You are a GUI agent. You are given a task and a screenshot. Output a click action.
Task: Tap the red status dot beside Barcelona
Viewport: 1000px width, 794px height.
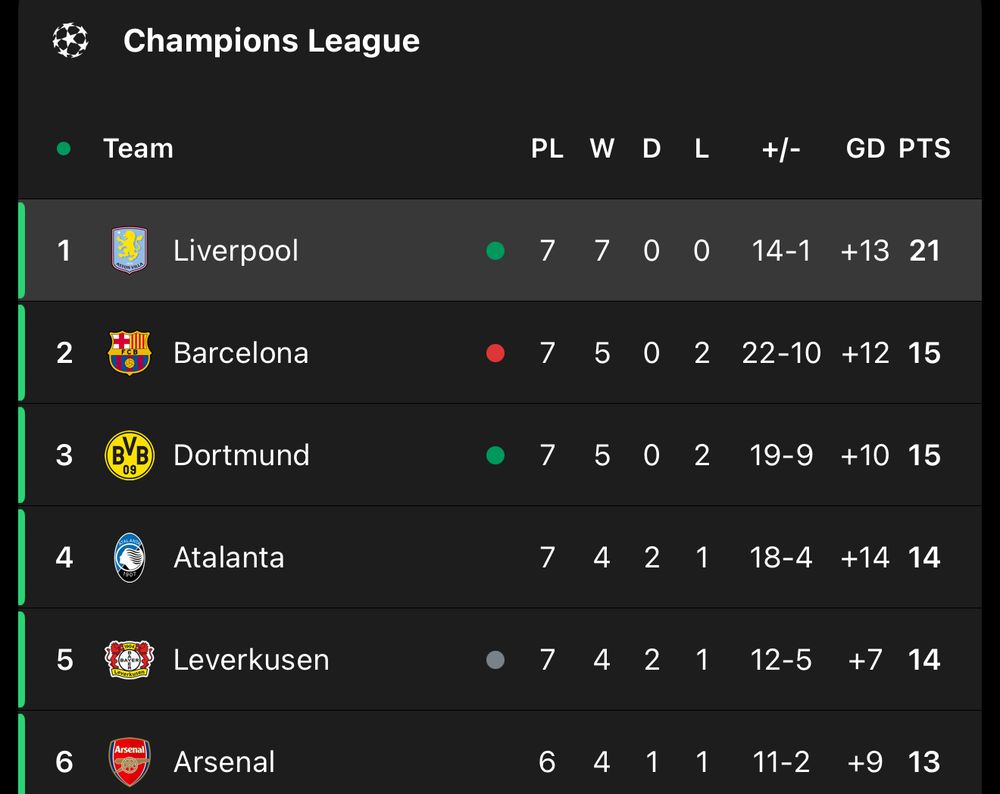496,353
